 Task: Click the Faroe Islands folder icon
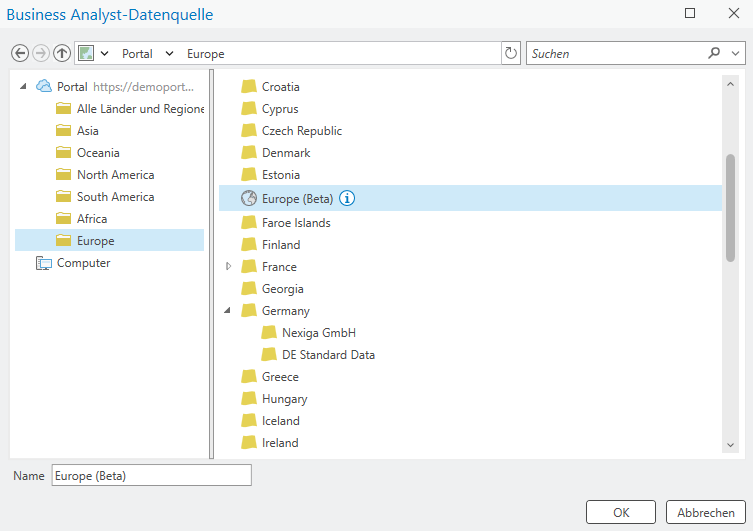tap(249, 223)
